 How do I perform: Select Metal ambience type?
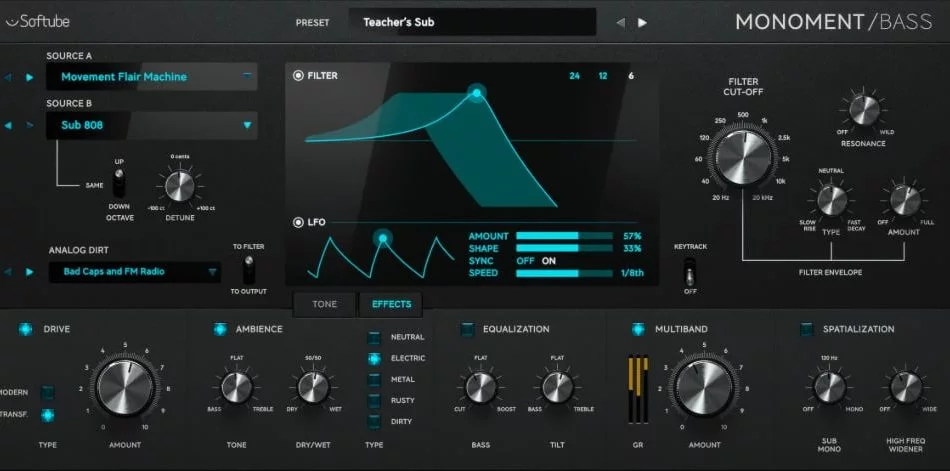(374, 379)
